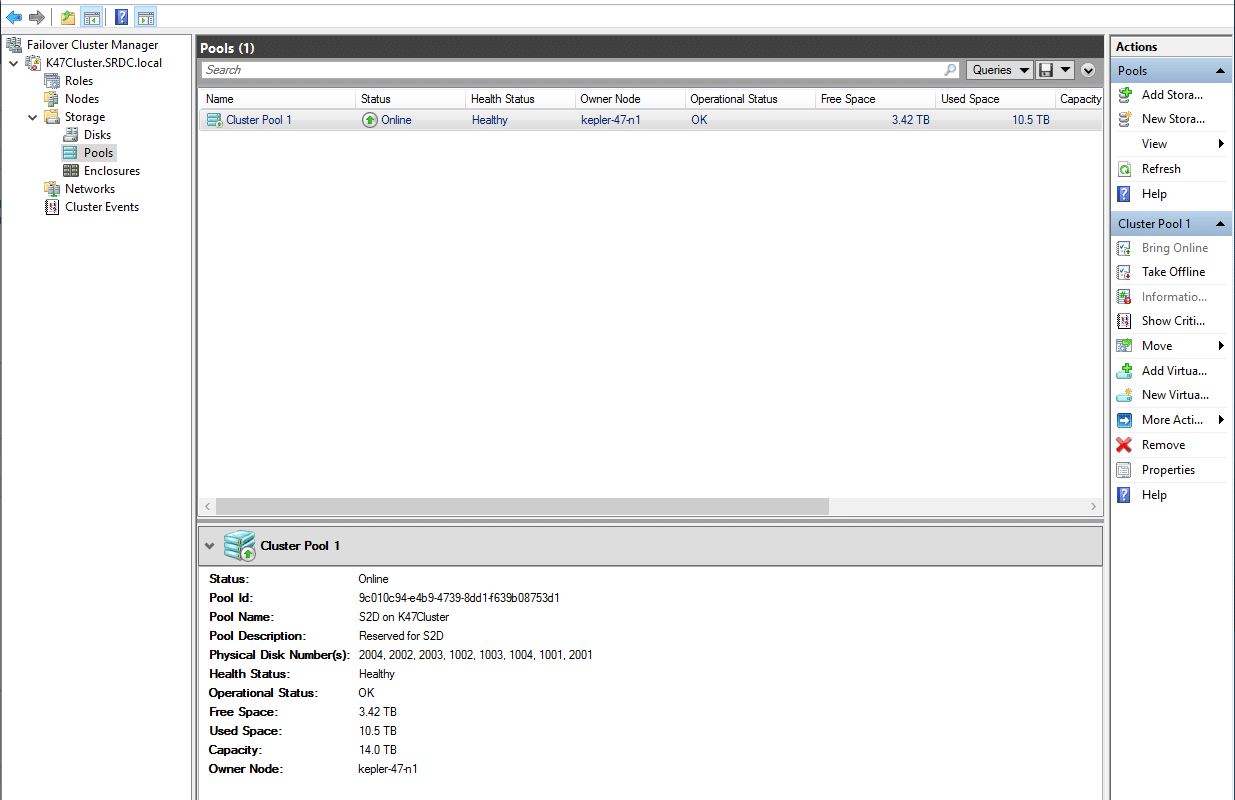Image resolution: width=1235 pixels, height=800 pixels.
Task: Open the Roles tree item
Action: click(79, 81)
